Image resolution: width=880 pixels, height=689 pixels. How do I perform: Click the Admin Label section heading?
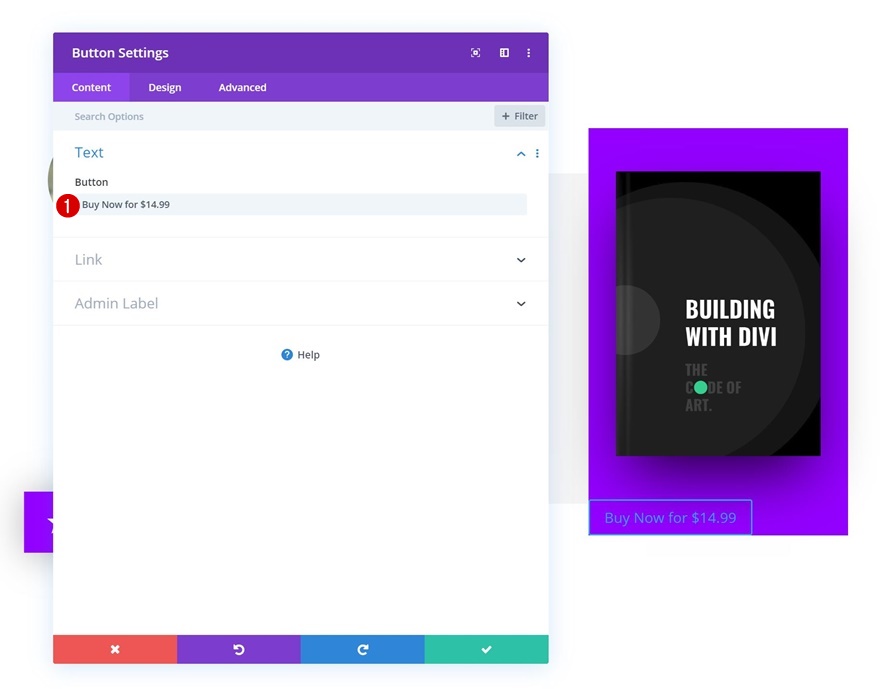(117, 304)
